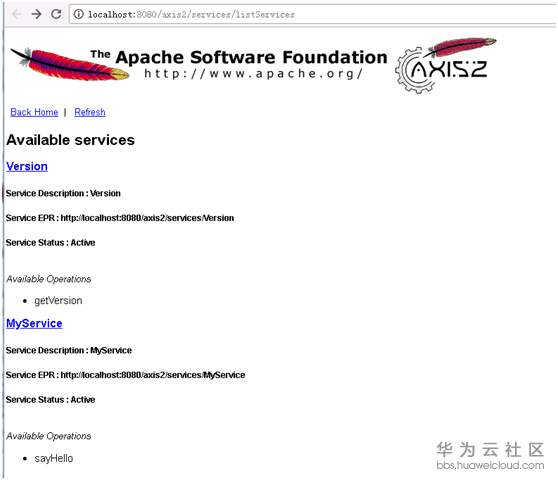Screen dimensions: 558x480
Task: Click the Apache Software Foundation banner logo
Action: 199,64
